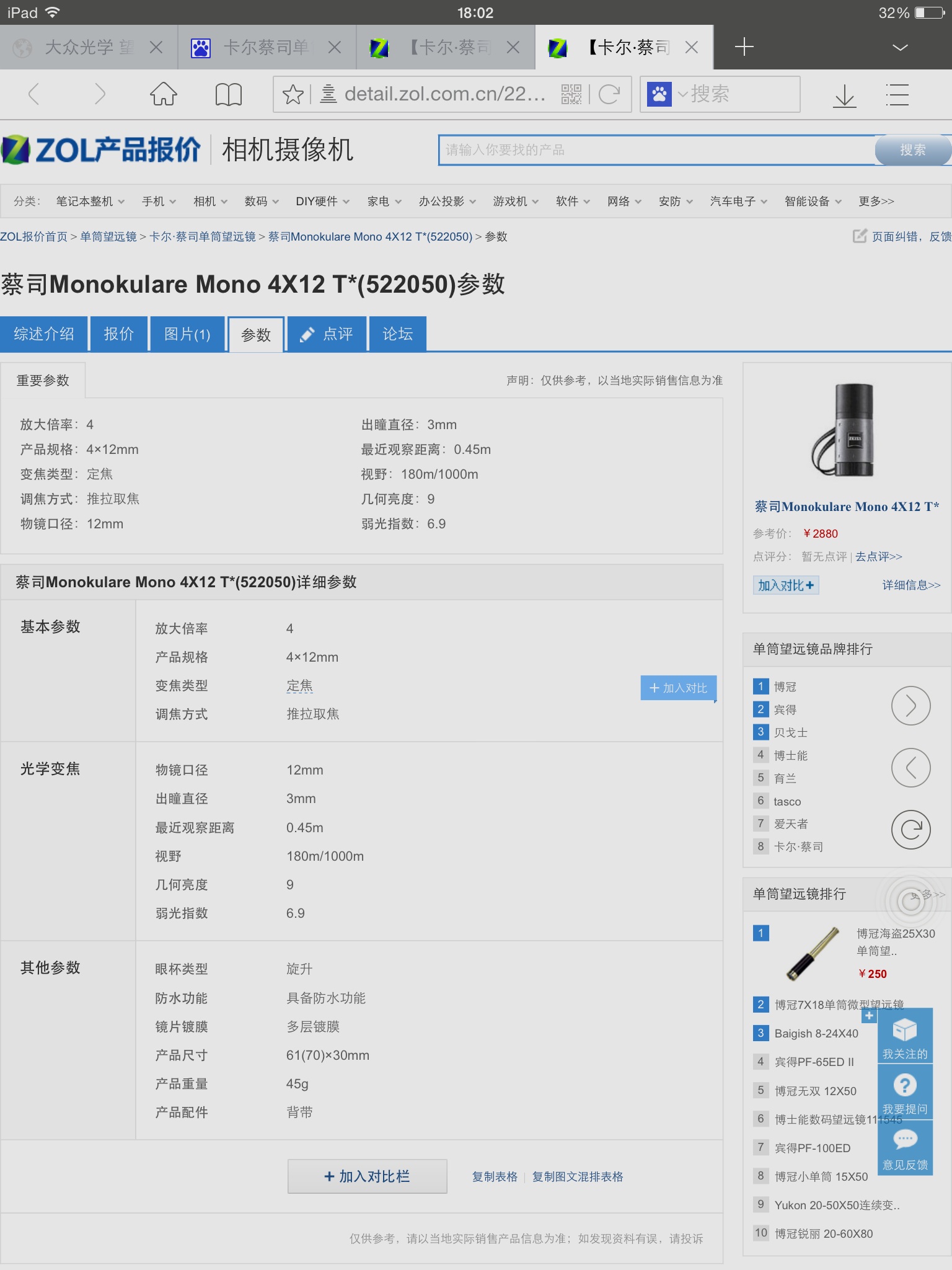This screenshot has height=1270, width=952.
Task: Expand the 智能设备 category dropdown
Action: pyautogui.click(x=813, y=202)
